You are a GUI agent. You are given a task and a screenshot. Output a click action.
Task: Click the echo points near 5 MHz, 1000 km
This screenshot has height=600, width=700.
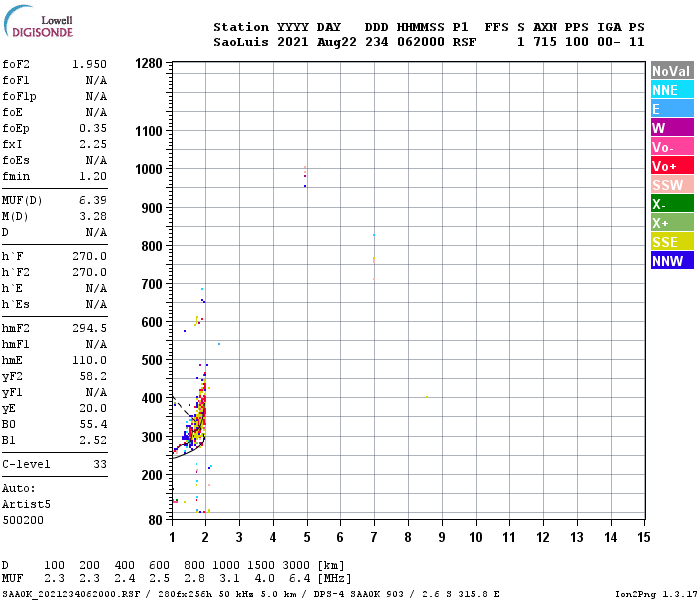pyautogui.click(x=305, y=176)
